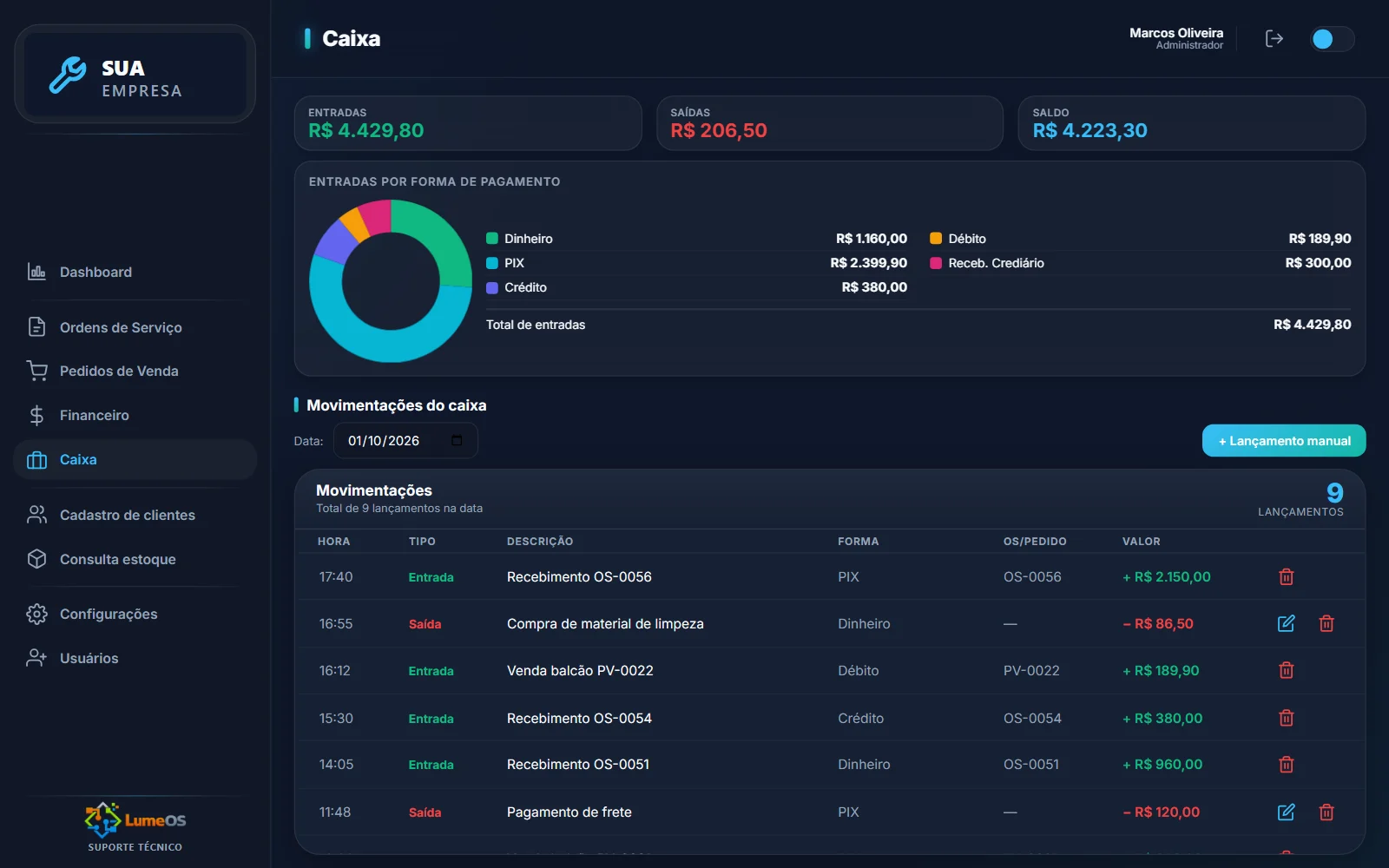The height and width of the screenshot is (868, 1389).
Task: Click the Dinheiro green legend swatch
Action: pyautogui.click(x=492, y=239)
